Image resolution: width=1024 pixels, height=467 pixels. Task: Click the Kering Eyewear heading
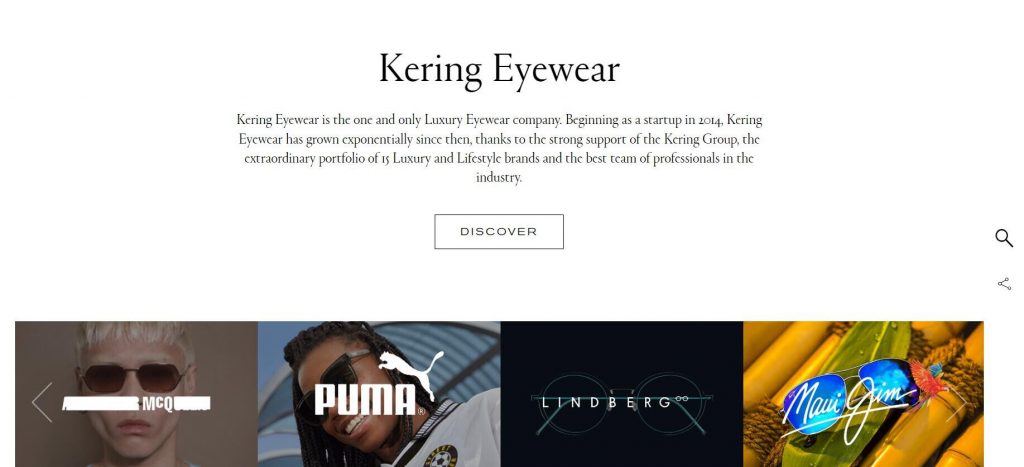click(x=499, y=69)
